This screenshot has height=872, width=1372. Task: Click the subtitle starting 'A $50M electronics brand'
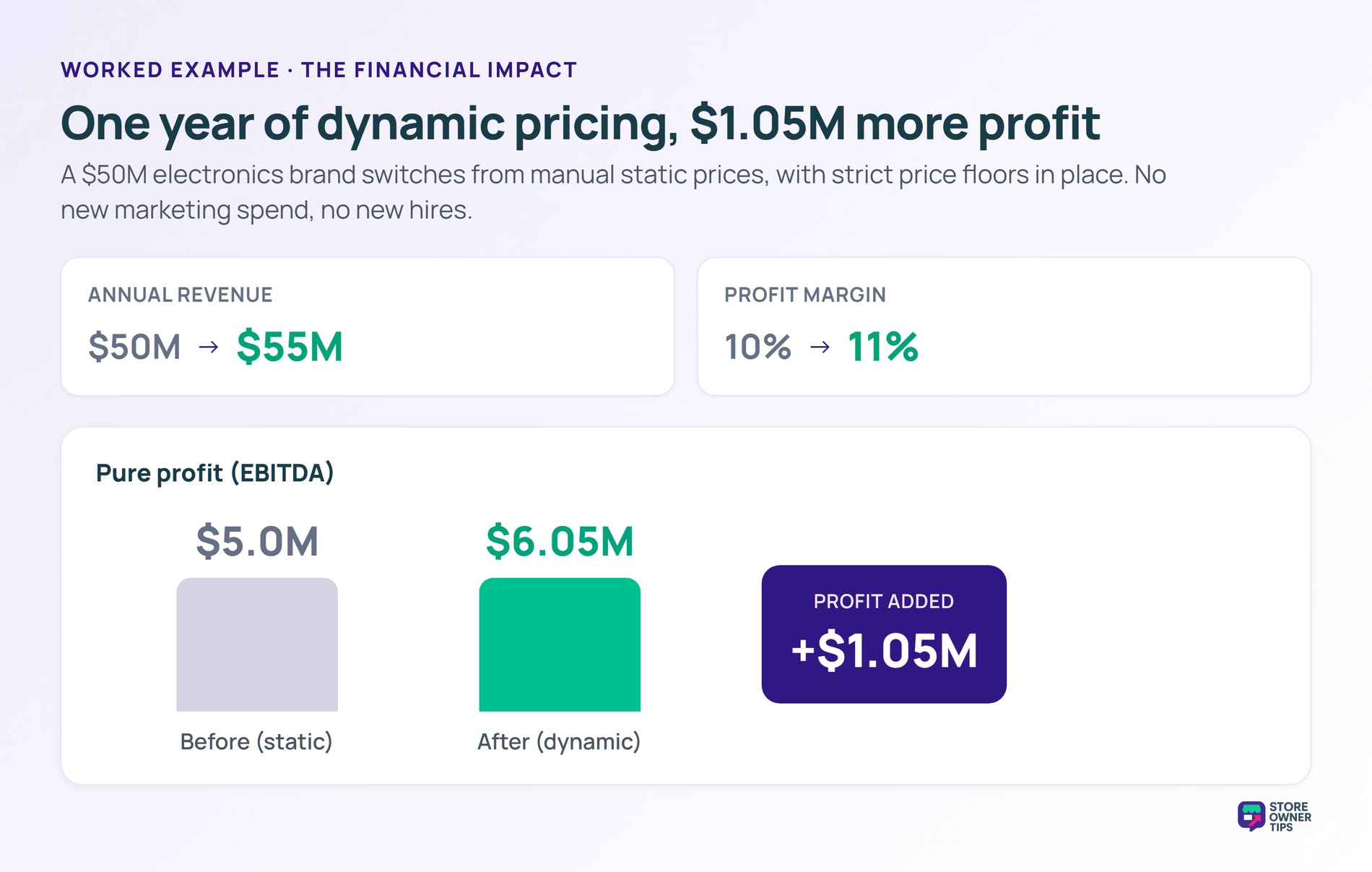click(613, 192)
